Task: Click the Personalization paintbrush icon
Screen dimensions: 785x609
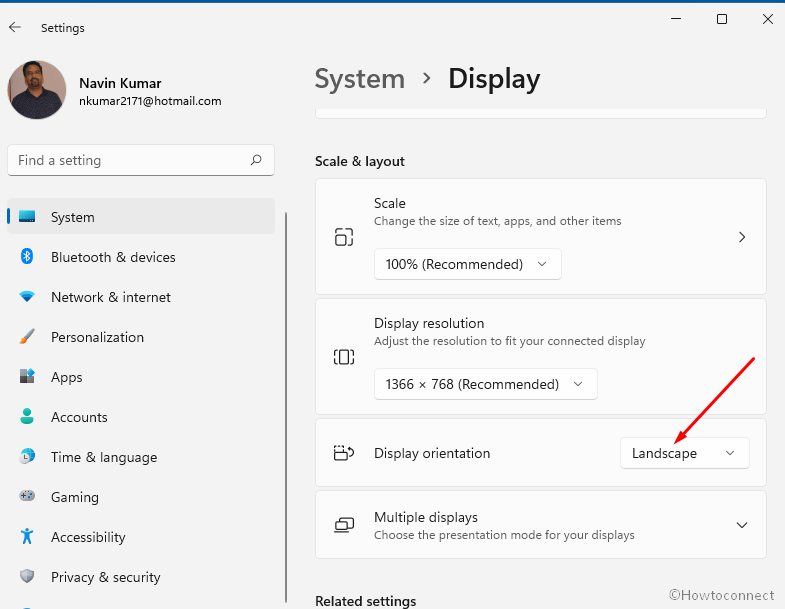Action: [27, 337]
